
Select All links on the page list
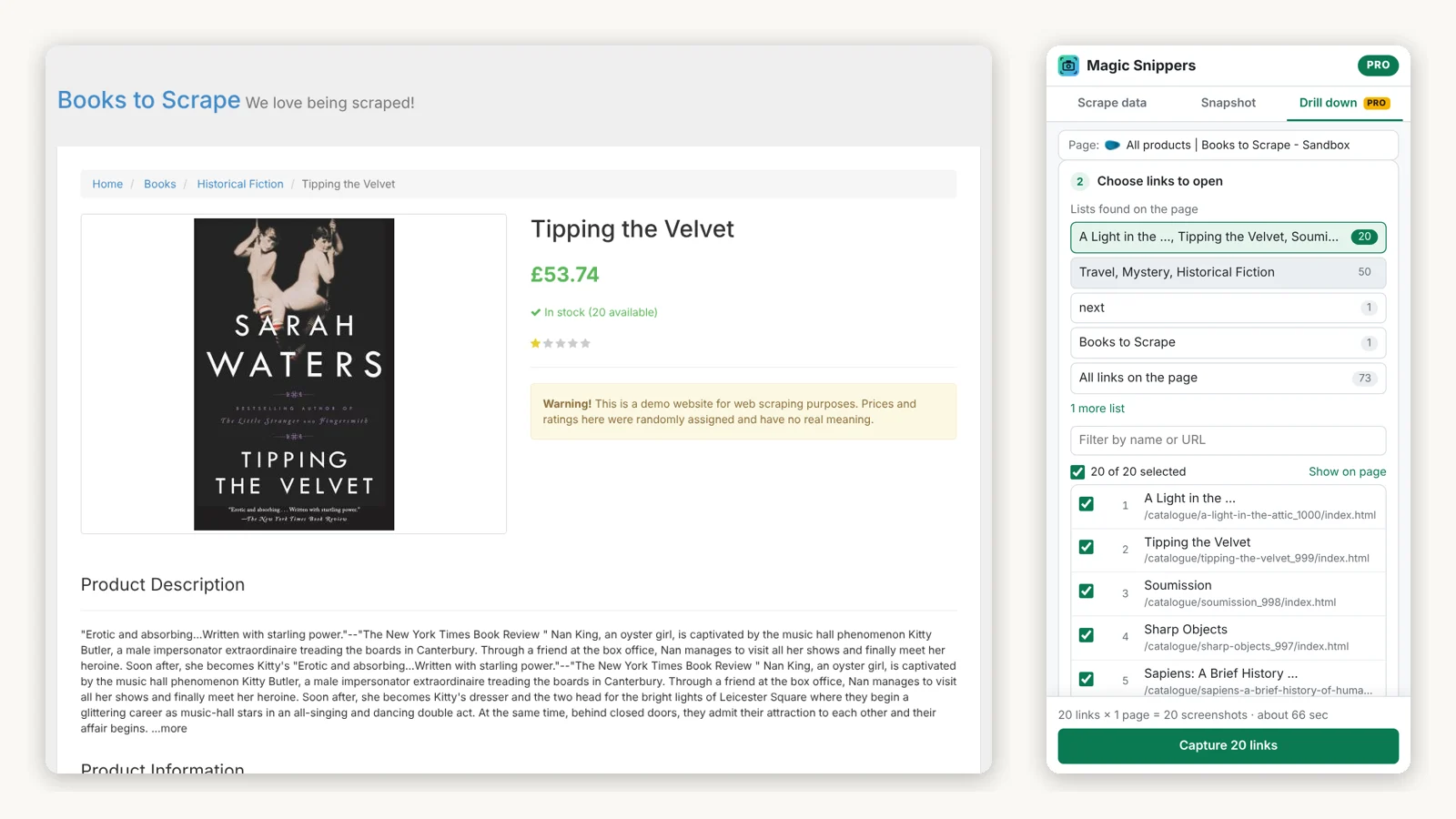pos(1228,378)
